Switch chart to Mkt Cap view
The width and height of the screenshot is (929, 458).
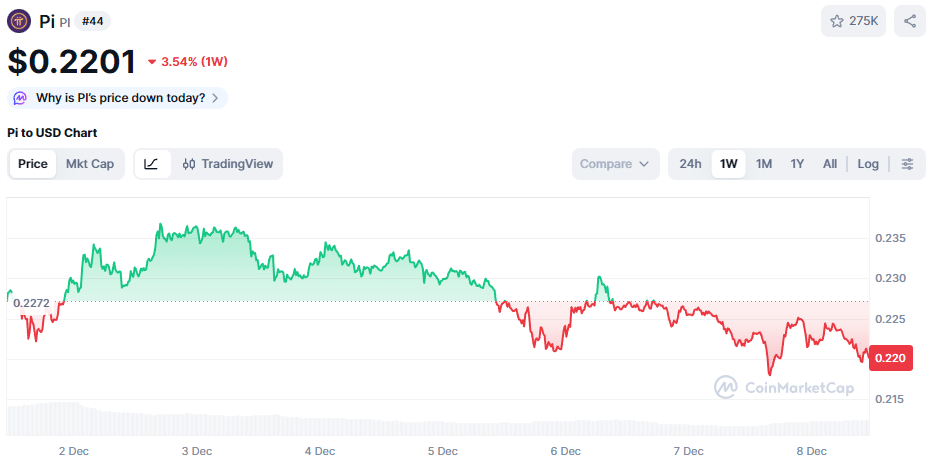90,164
